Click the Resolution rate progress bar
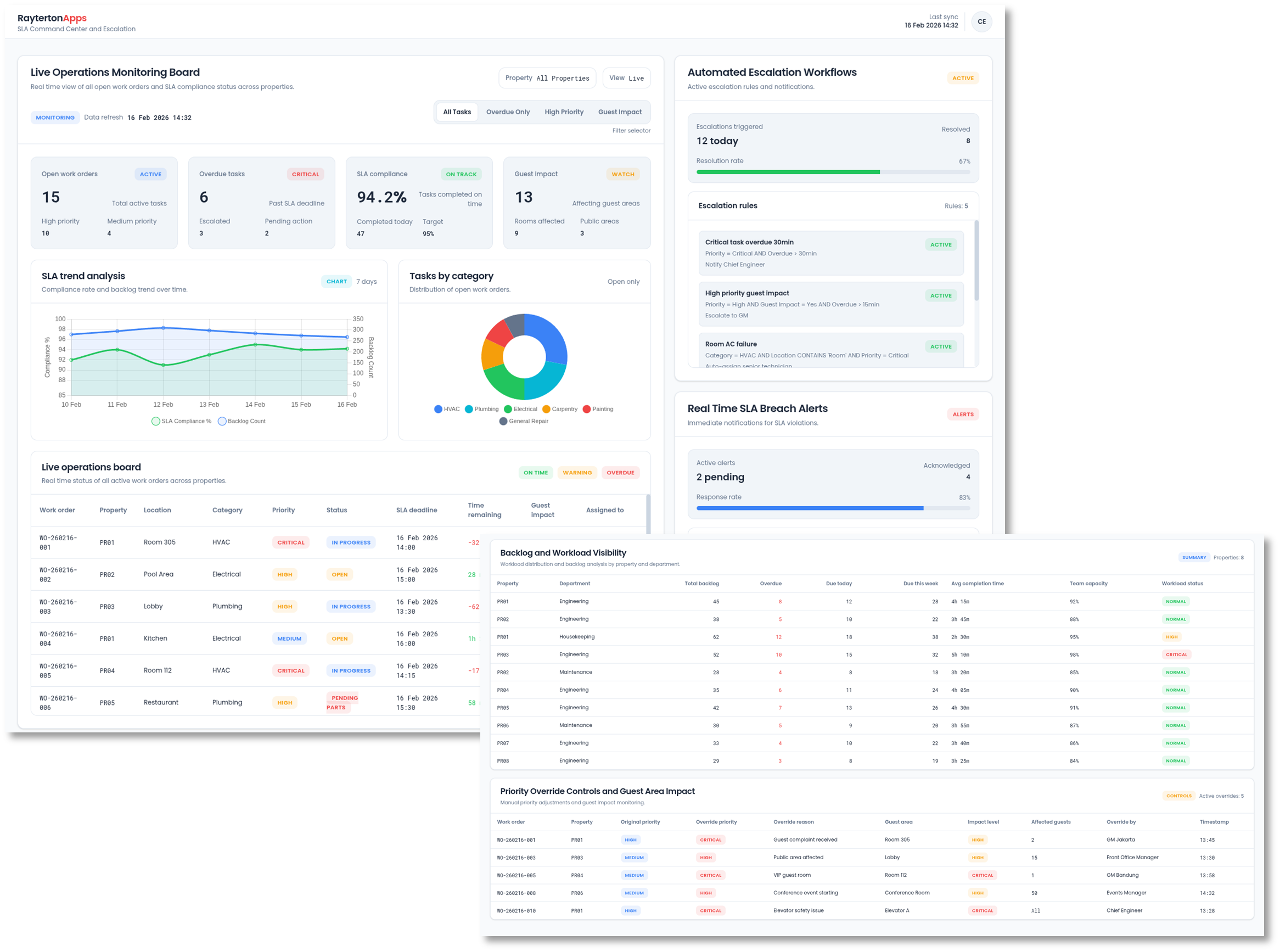 pyautogui.click(x=833, y=172)
